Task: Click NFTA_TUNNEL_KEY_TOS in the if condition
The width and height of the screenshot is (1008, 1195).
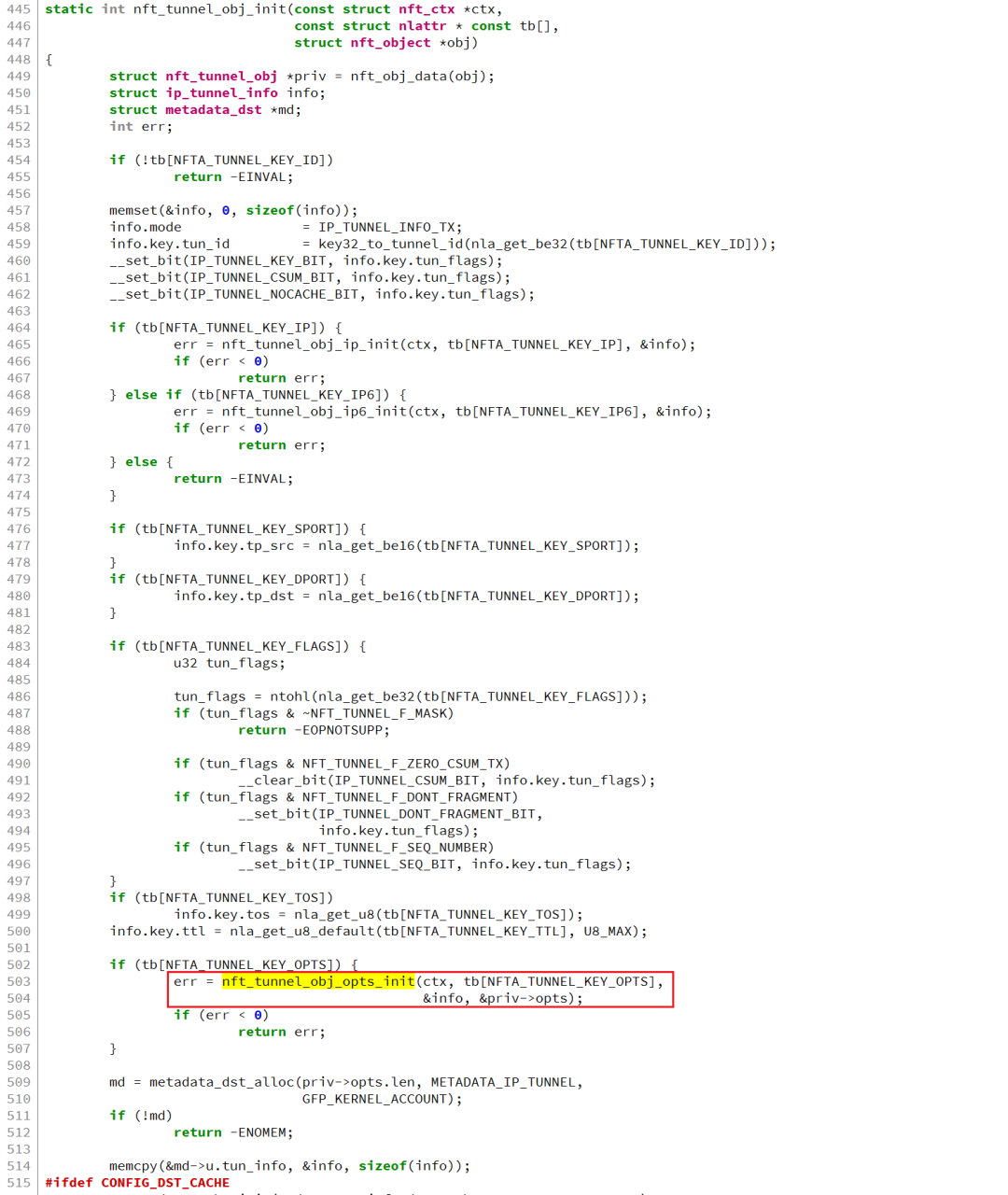Action: tap(242, 897)
